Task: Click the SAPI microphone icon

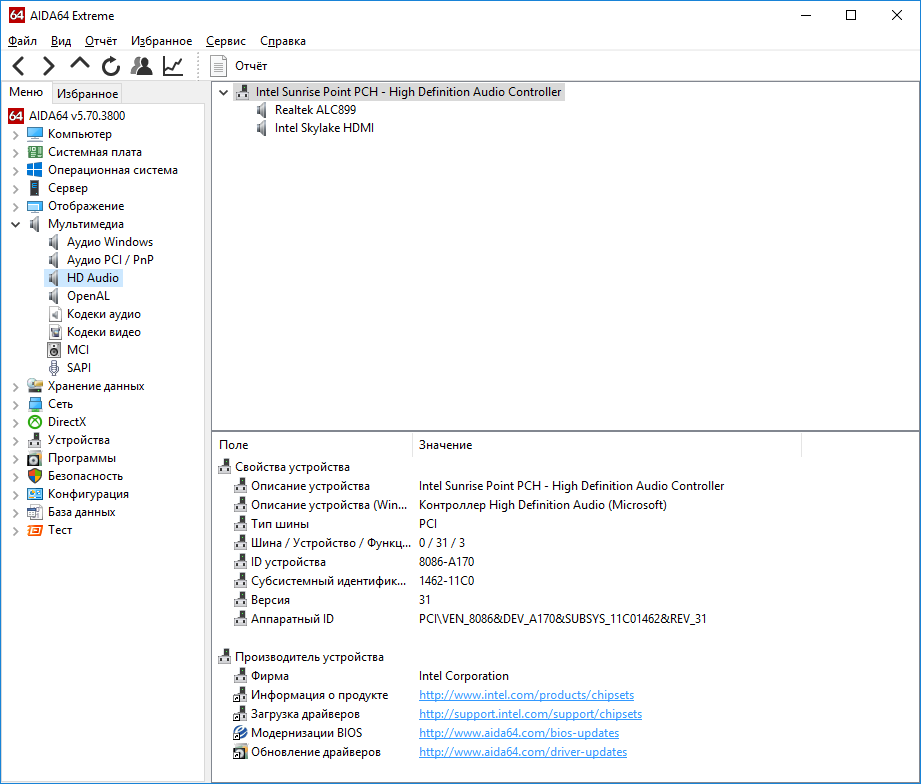Action: point(54,368)
